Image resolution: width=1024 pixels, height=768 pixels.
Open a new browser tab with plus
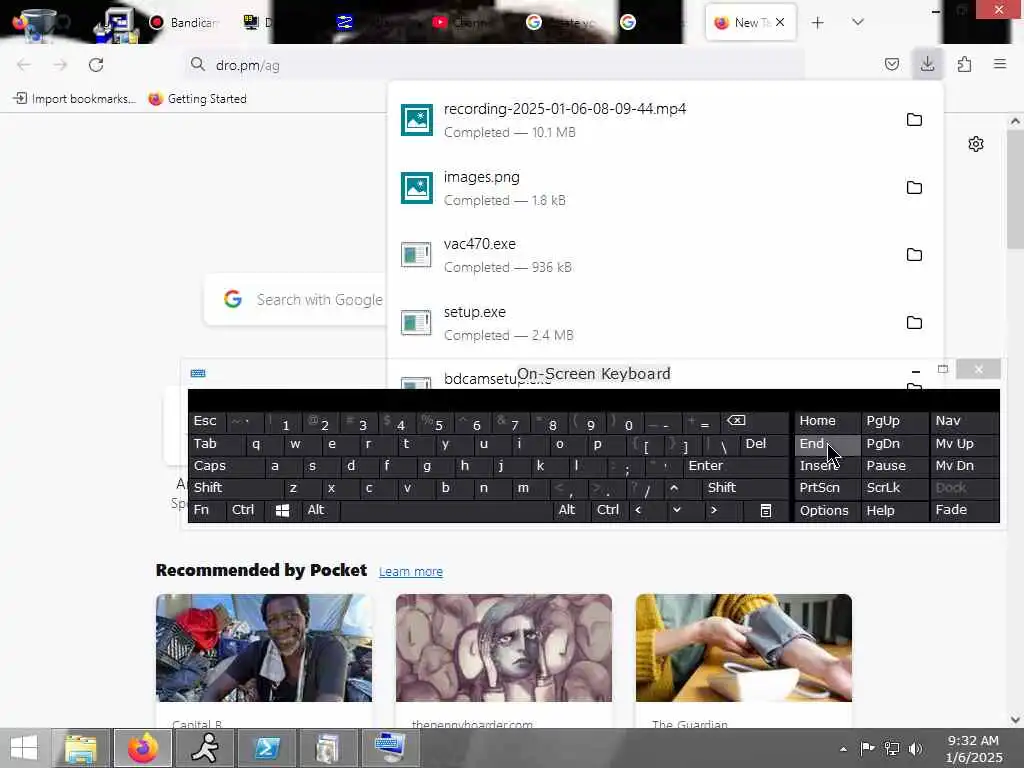pos(817,23)
